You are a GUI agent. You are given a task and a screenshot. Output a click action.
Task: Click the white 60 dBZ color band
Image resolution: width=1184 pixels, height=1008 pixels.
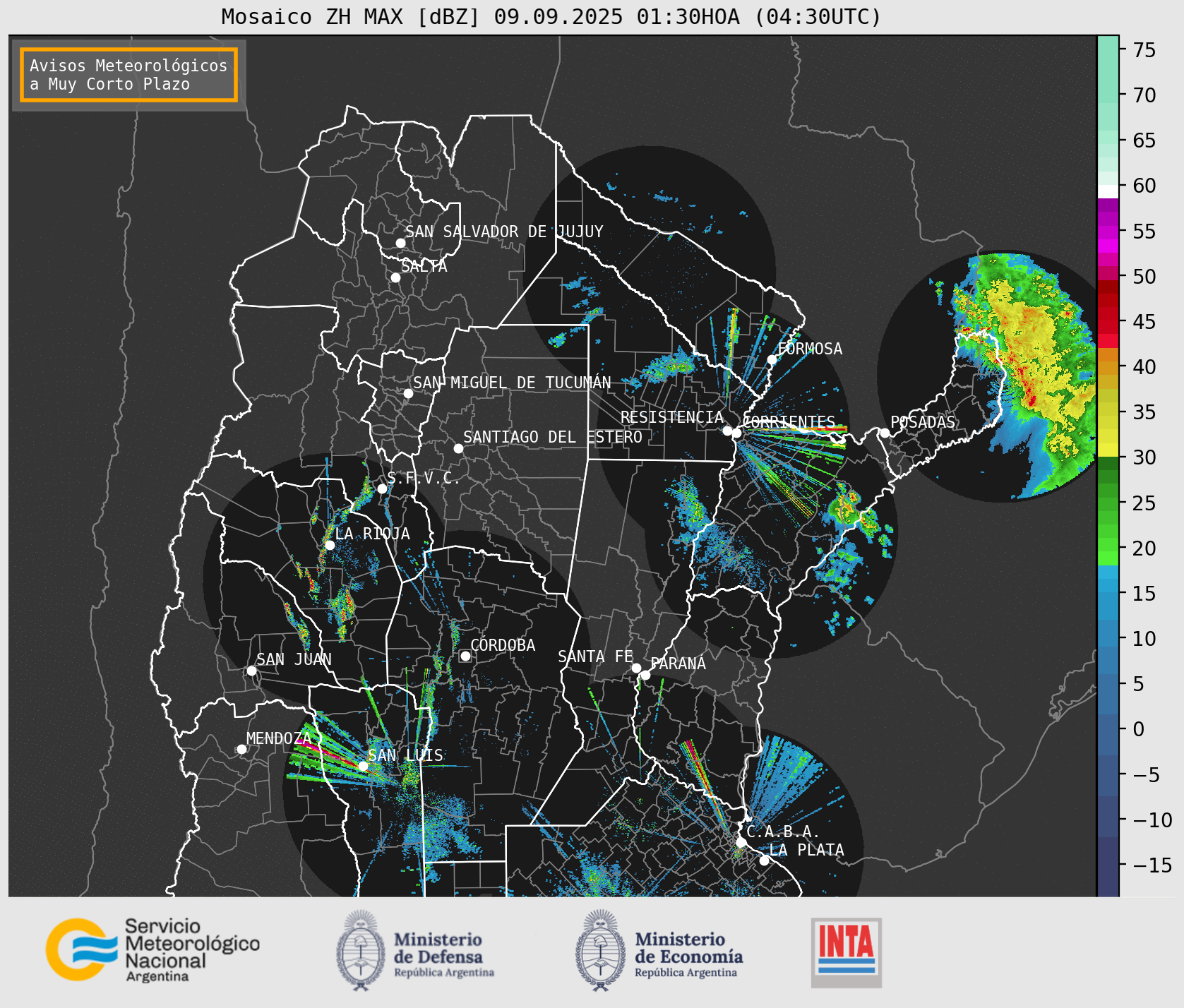pos(1108,191)
